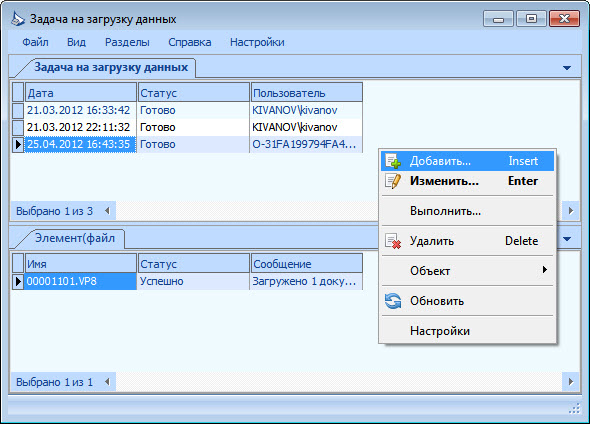590x424 pixels.
Task: Select row marker of the 21.03.2012 22:11:32 row
Action: tap(18, 127)
